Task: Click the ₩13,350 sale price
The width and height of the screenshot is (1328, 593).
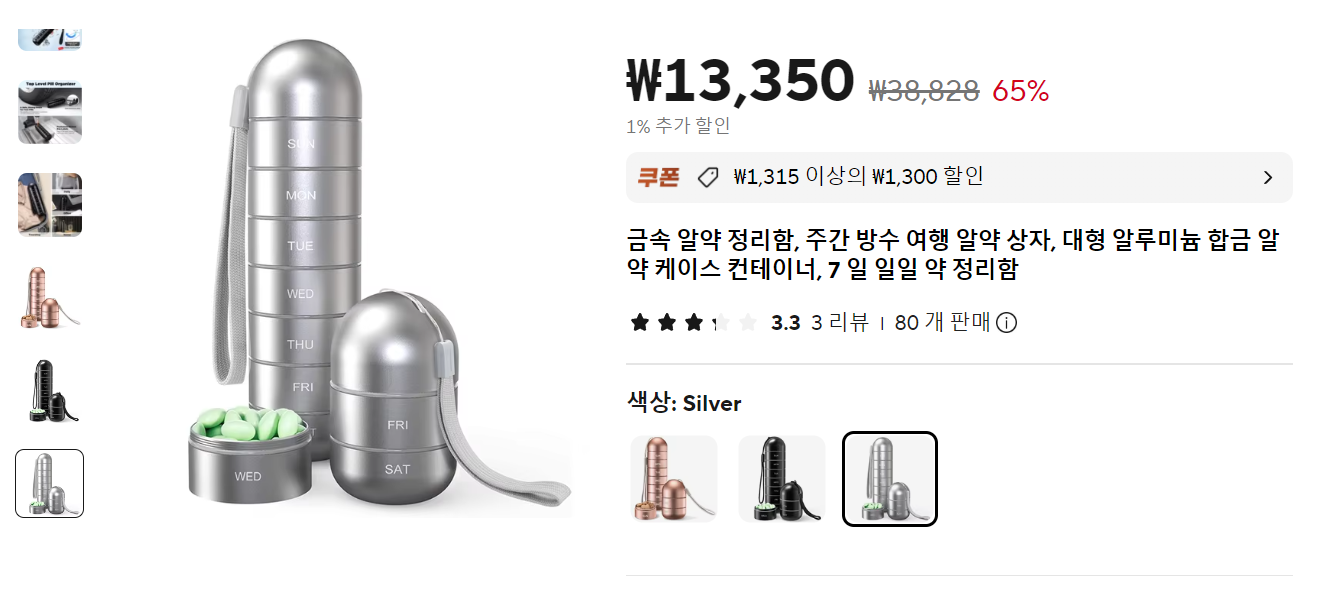Action: [x=740, y=81]
